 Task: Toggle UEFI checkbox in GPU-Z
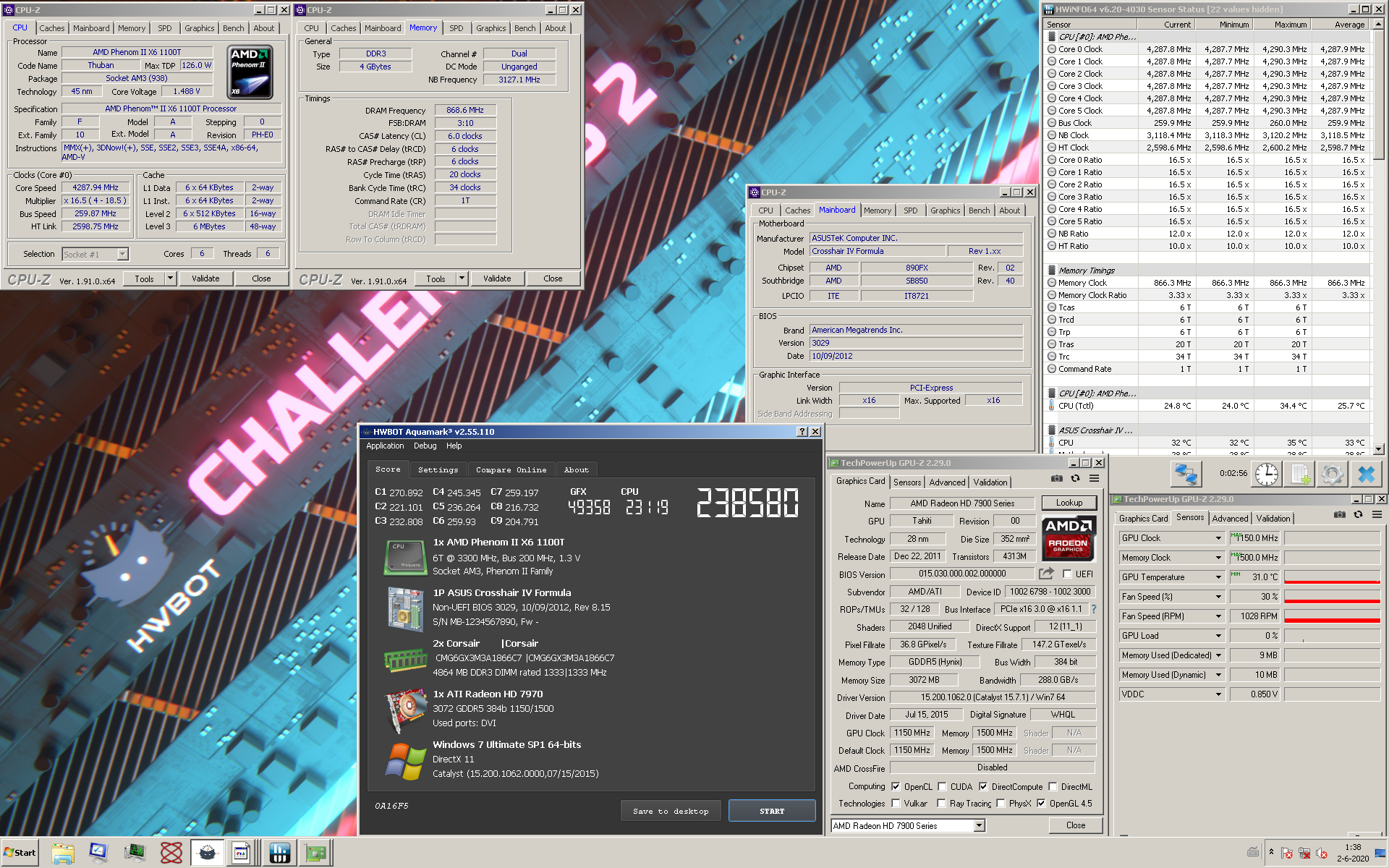(1067, 574)
